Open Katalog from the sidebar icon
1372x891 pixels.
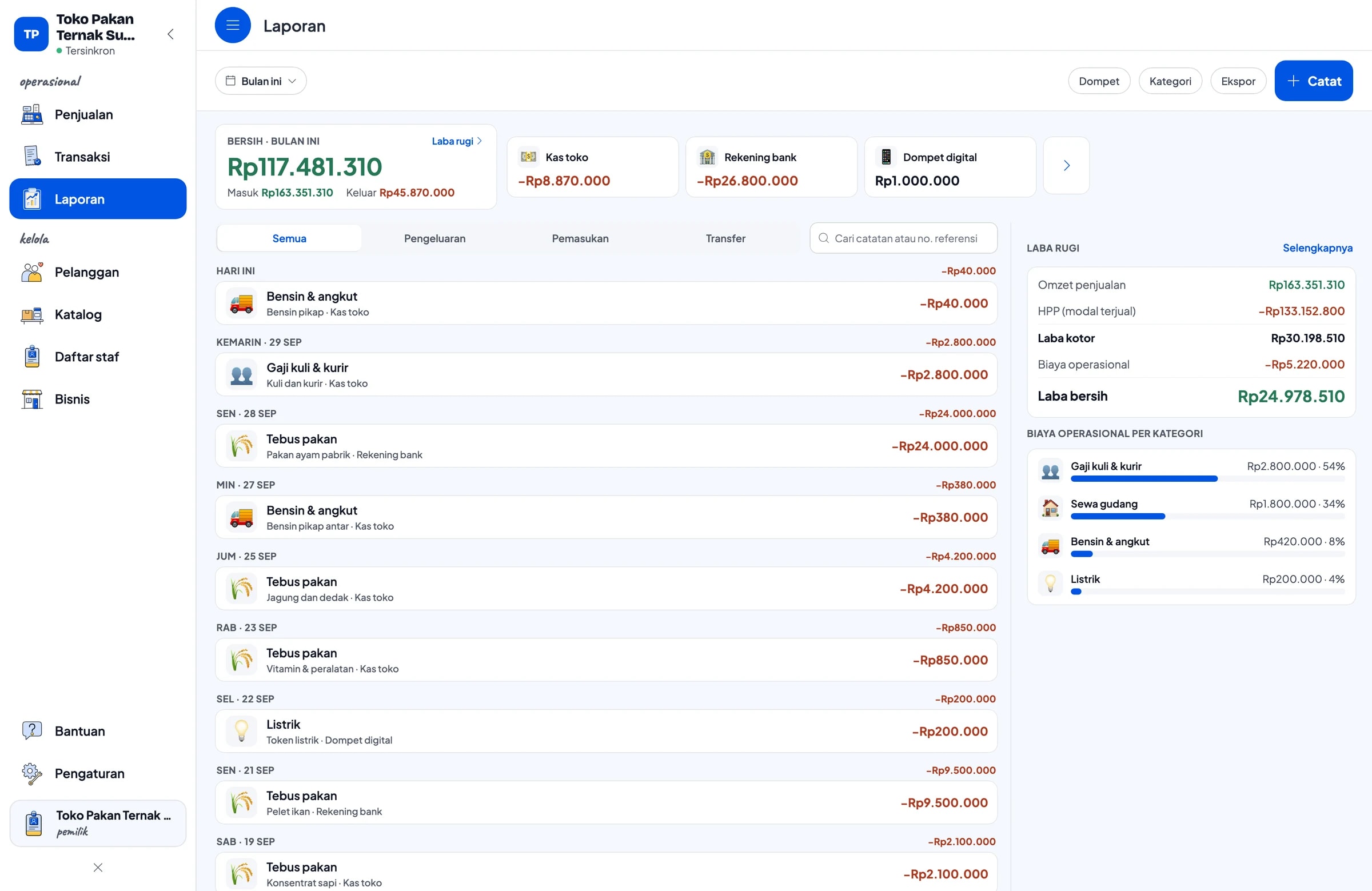click(x=31, y=315)
